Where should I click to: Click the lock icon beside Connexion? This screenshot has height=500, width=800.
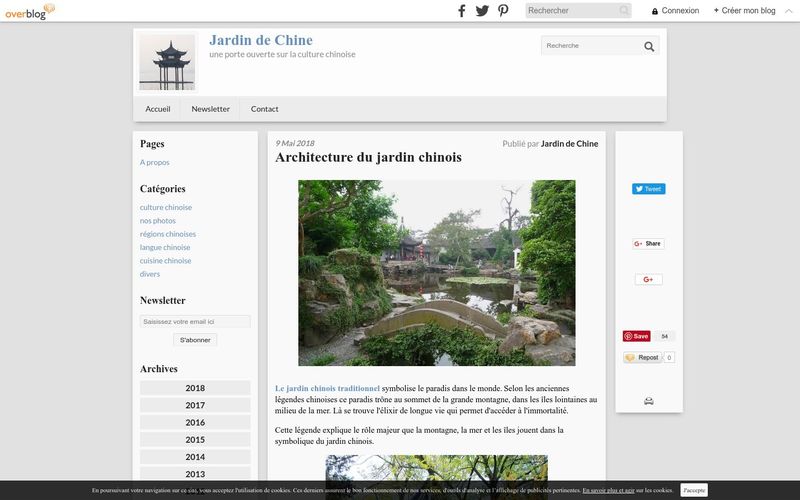tap(655, 11)
